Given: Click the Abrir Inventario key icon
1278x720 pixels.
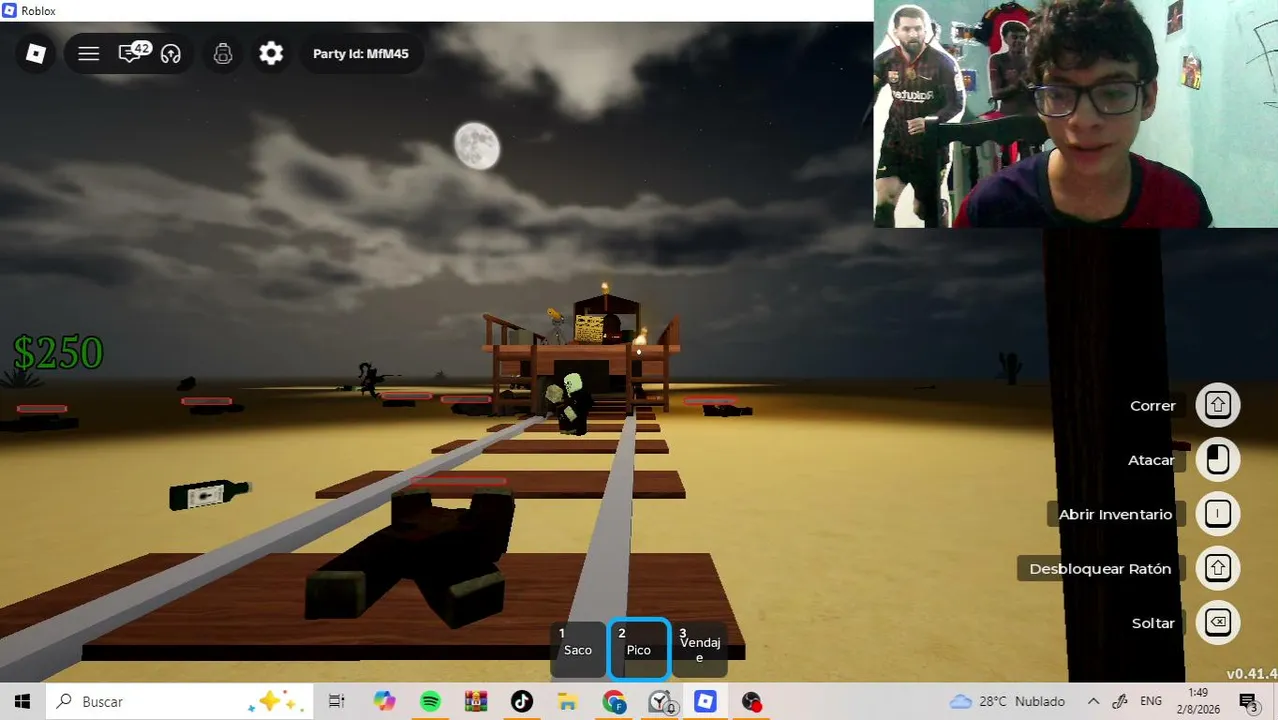Looking at the screenshot, I should 1217,514.
